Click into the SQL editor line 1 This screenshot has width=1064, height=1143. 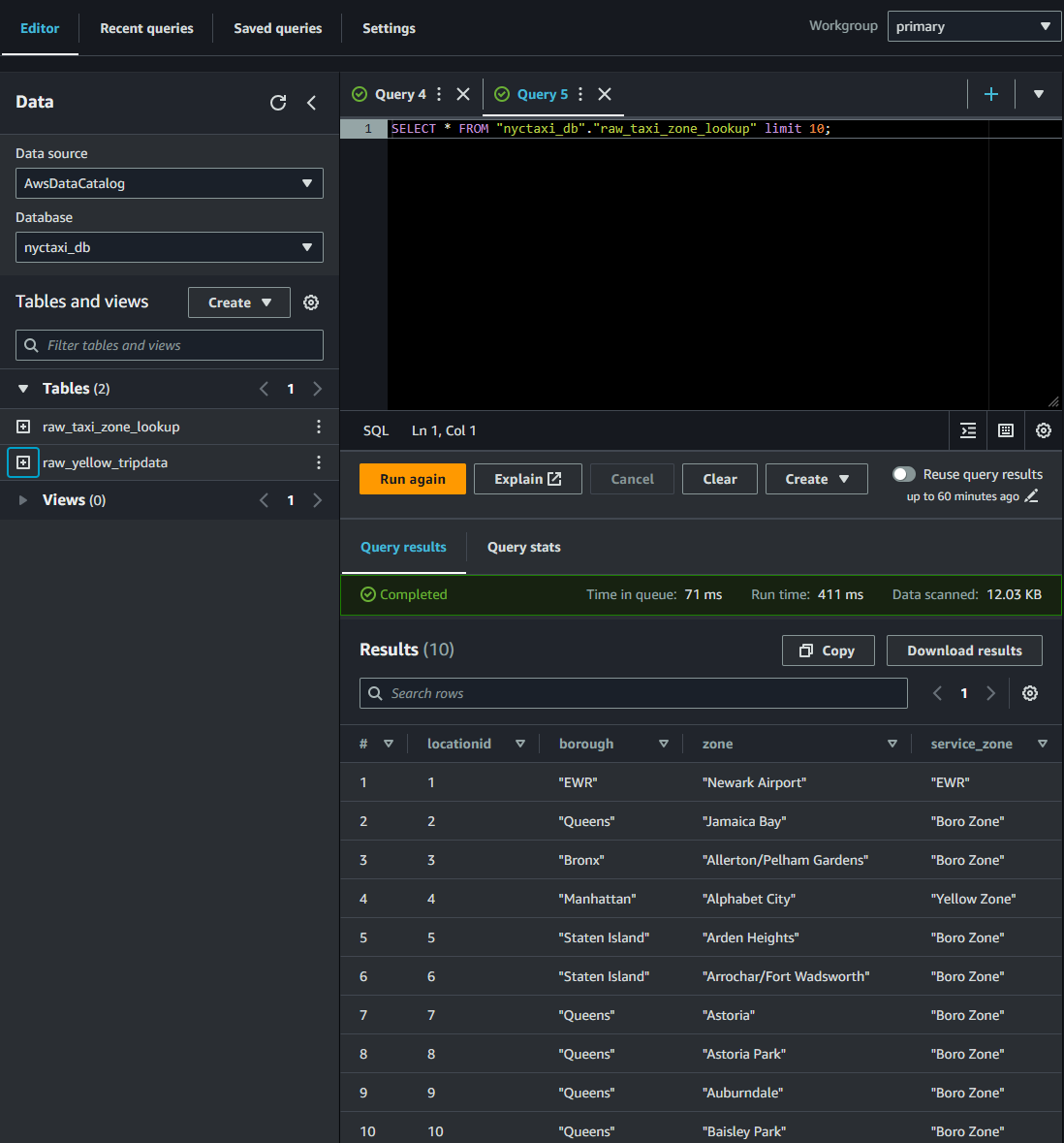725,129
